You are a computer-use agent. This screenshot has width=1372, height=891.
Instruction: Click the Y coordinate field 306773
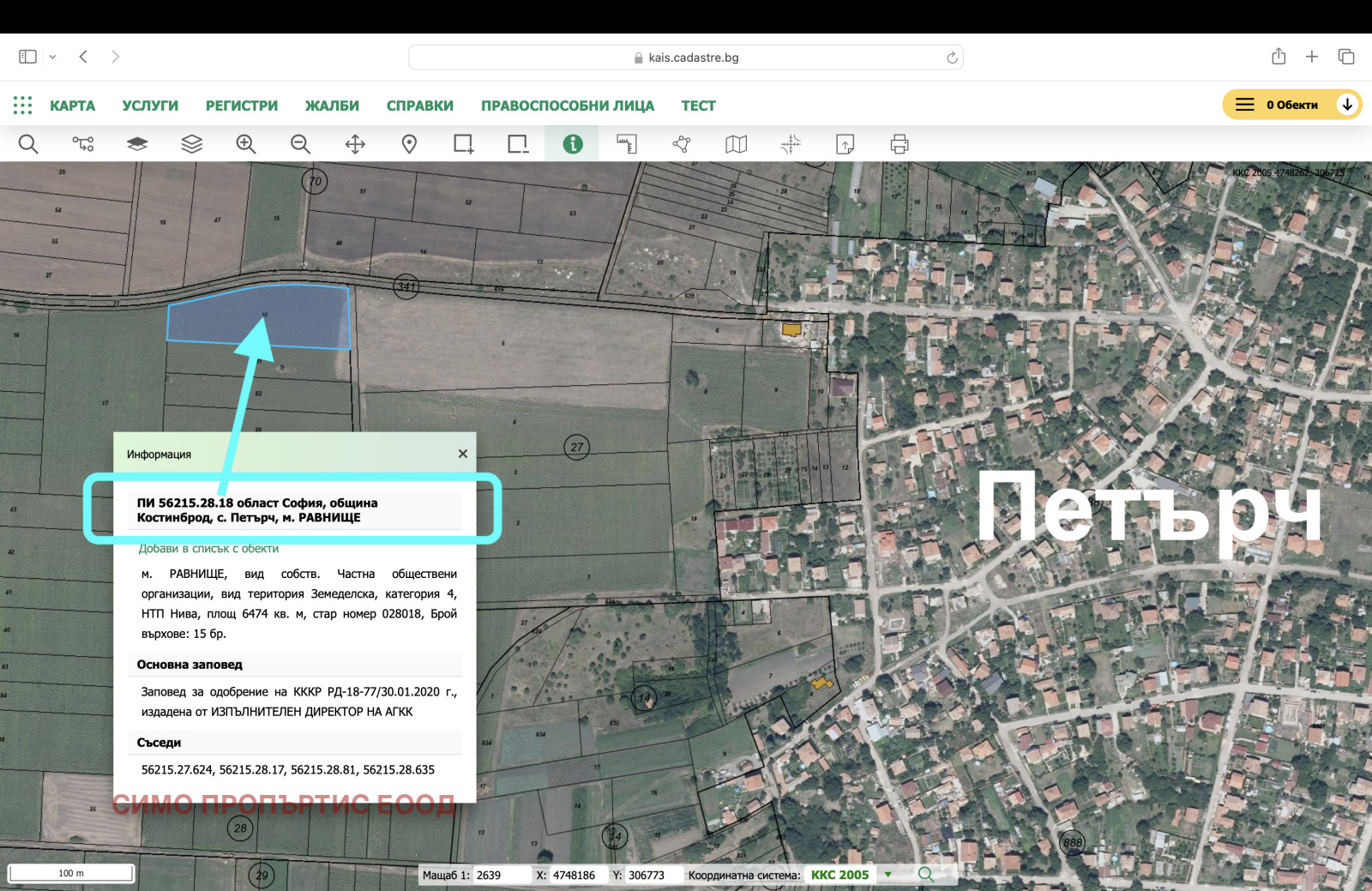pos(654,875)
